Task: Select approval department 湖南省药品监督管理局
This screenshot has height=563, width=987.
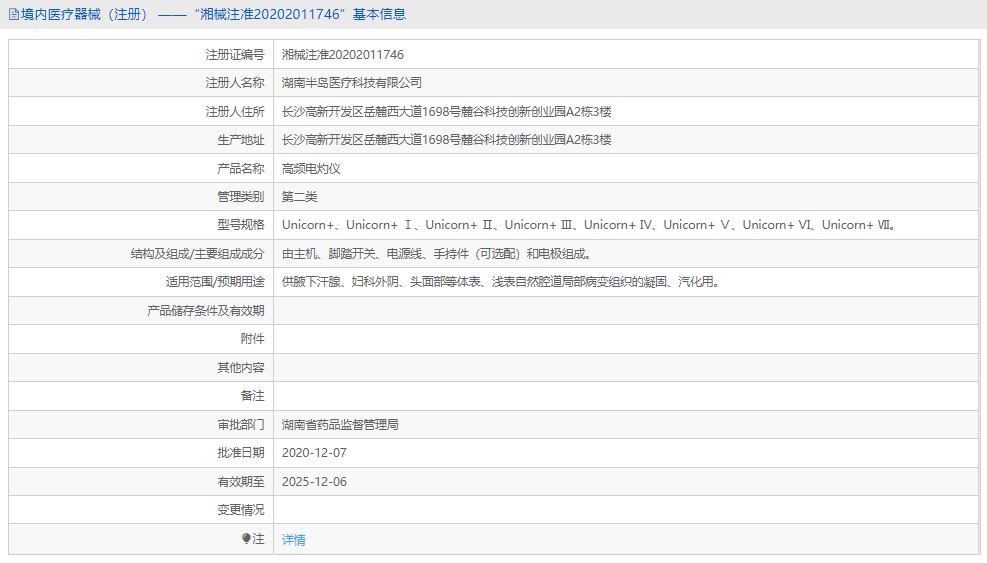Action: (x=340, y=425)
